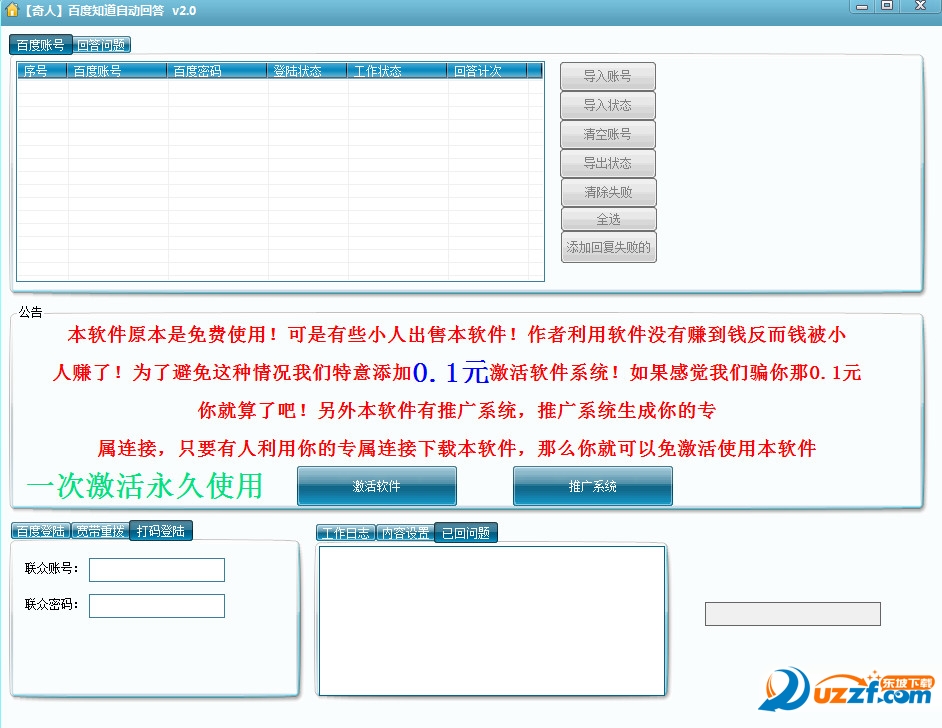Click the 百度账号 column header
Image resolution: width=942 pixels, height=728 pixels.
(117, 71)
